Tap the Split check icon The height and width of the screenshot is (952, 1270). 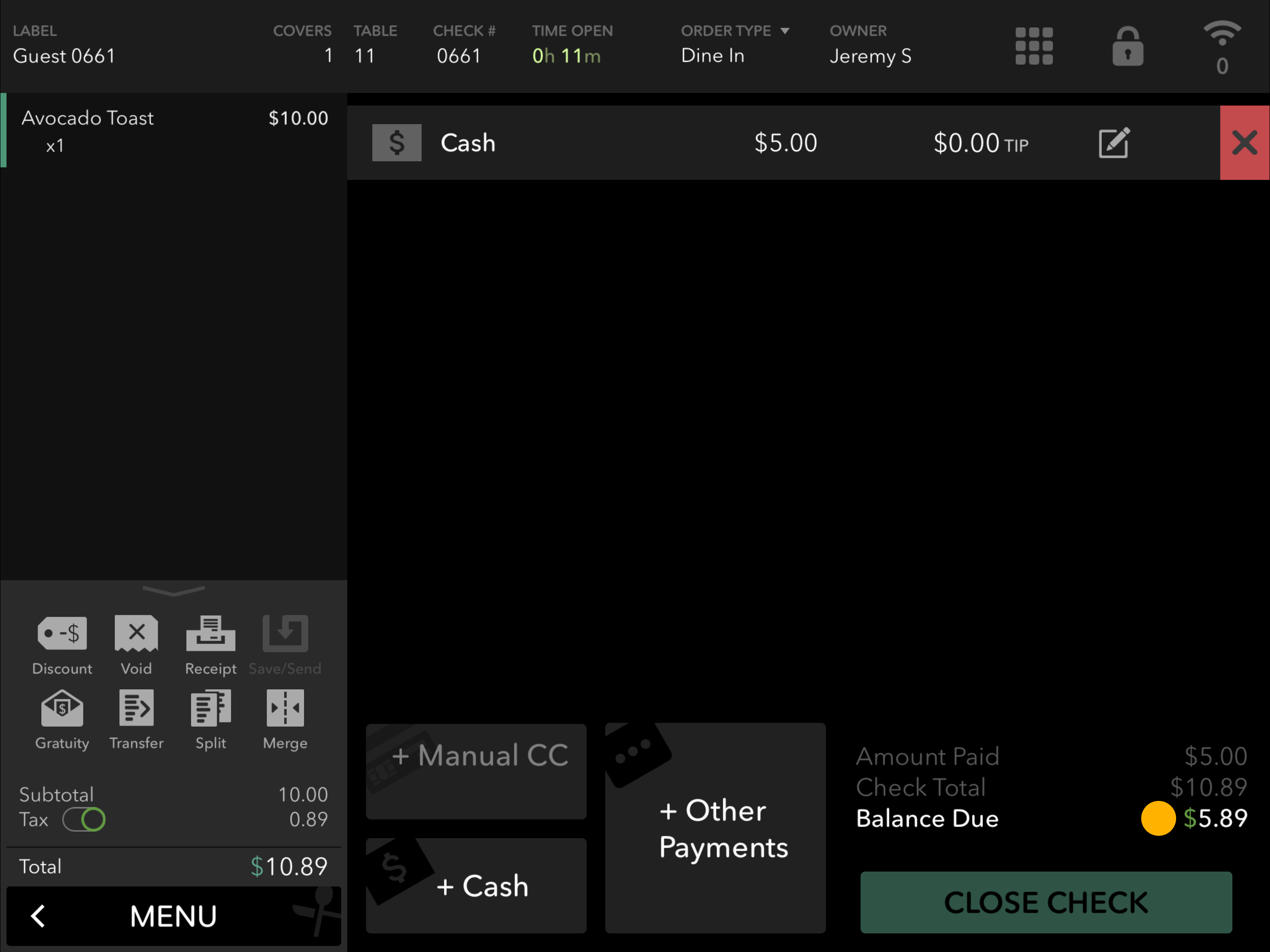[x=211, y=708]
